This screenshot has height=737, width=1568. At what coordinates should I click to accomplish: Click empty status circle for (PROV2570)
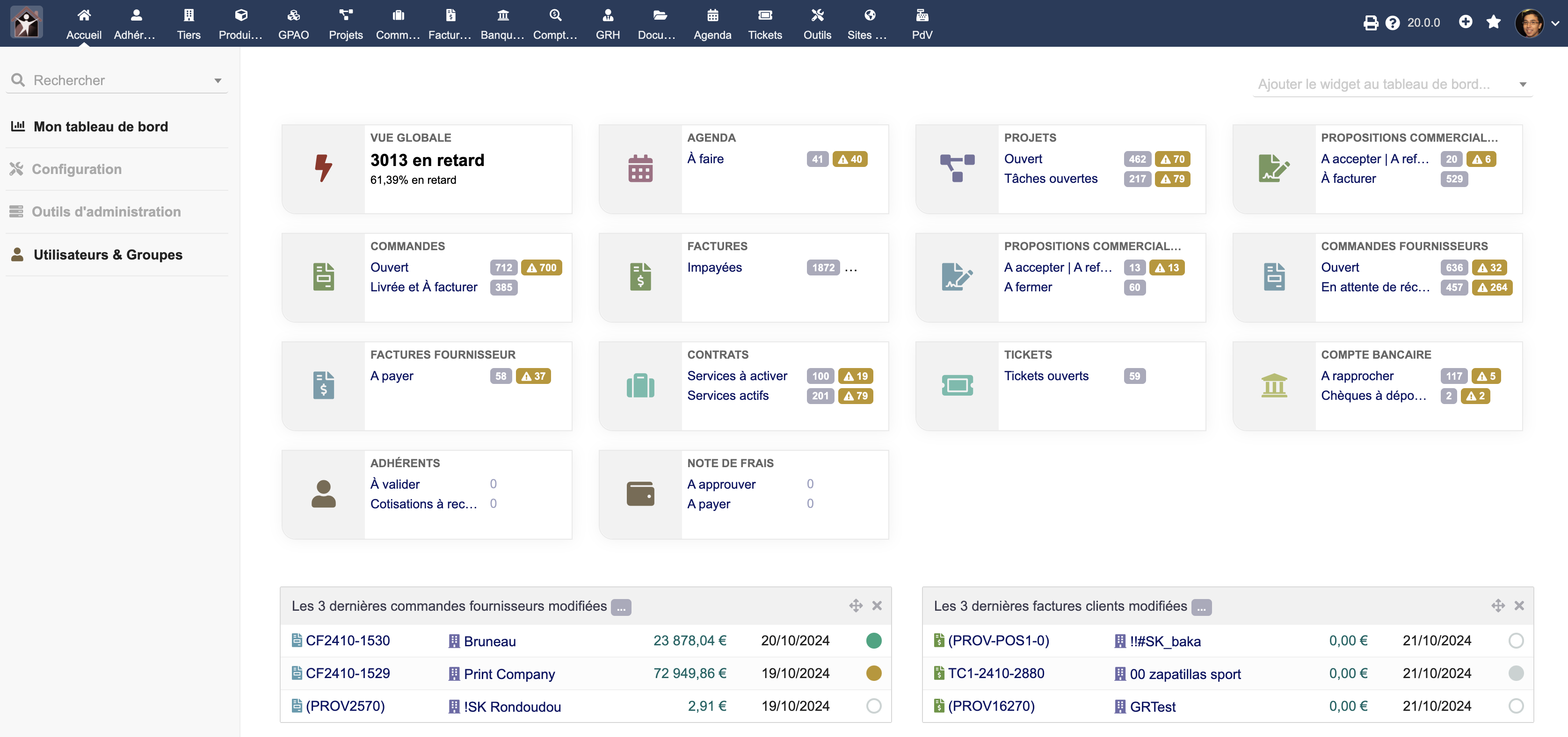(x=873, y=706)
